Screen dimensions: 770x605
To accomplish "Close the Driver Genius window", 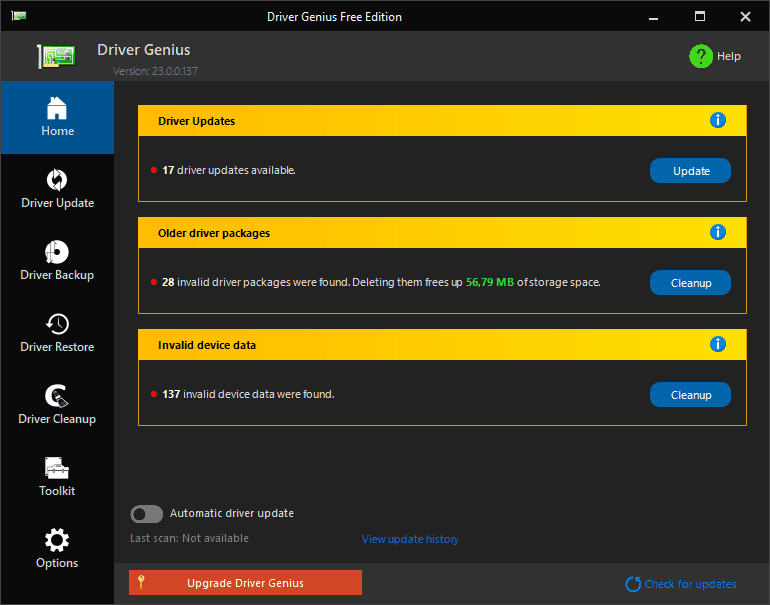I will pyautogui.click(x=745, y=17).
